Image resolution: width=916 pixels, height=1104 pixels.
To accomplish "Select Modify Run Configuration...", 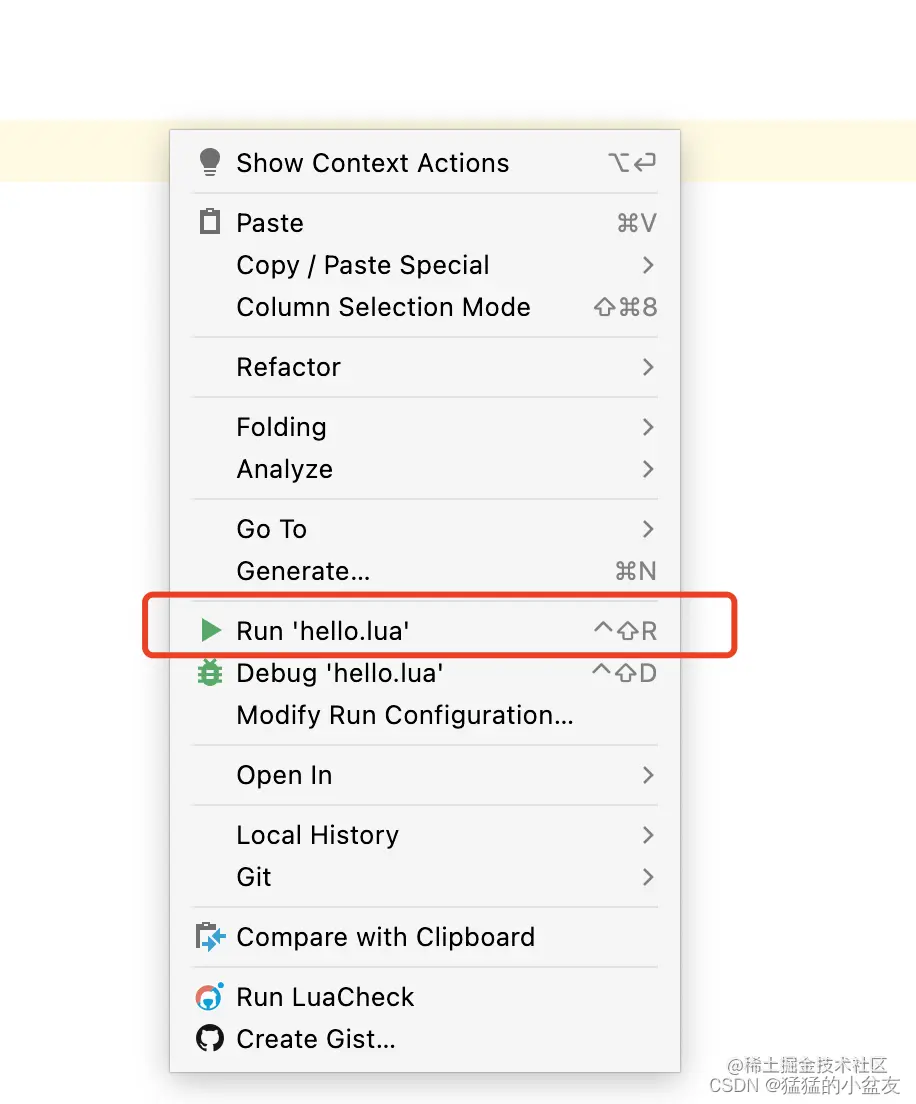I will click(404, 715).
